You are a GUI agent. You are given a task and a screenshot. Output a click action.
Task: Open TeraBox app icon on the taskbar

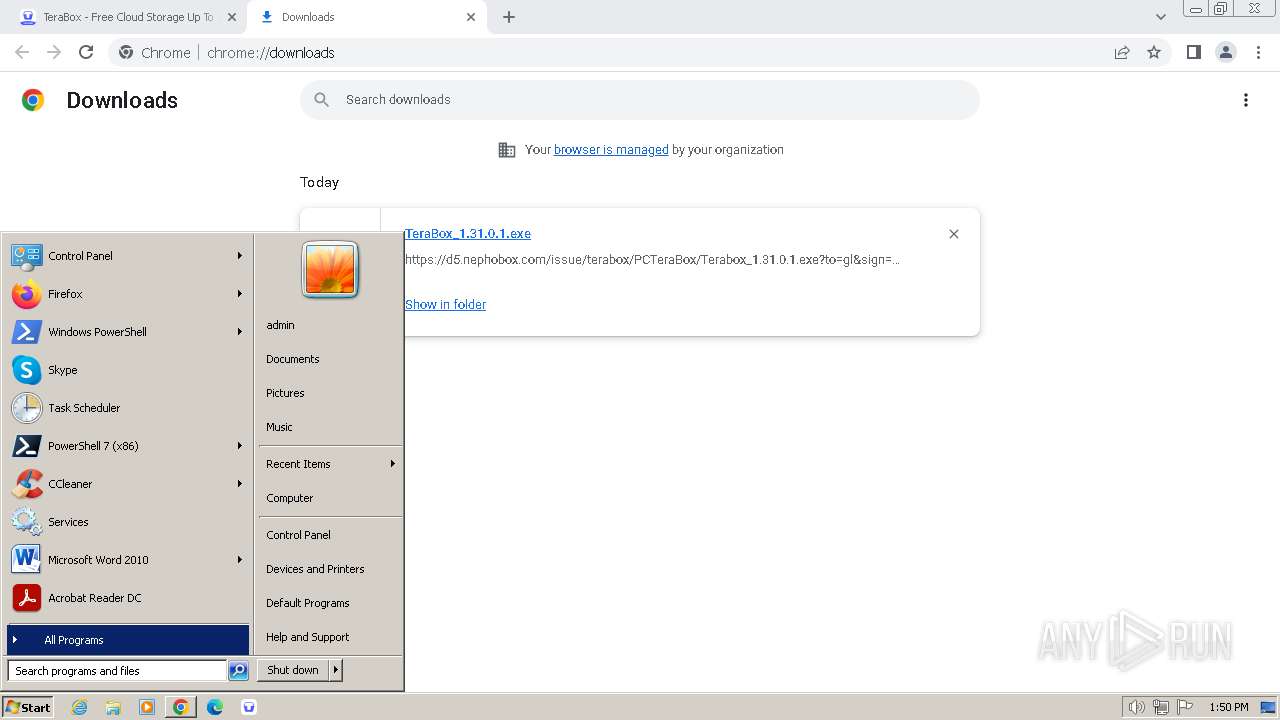[x=249, y=707]
